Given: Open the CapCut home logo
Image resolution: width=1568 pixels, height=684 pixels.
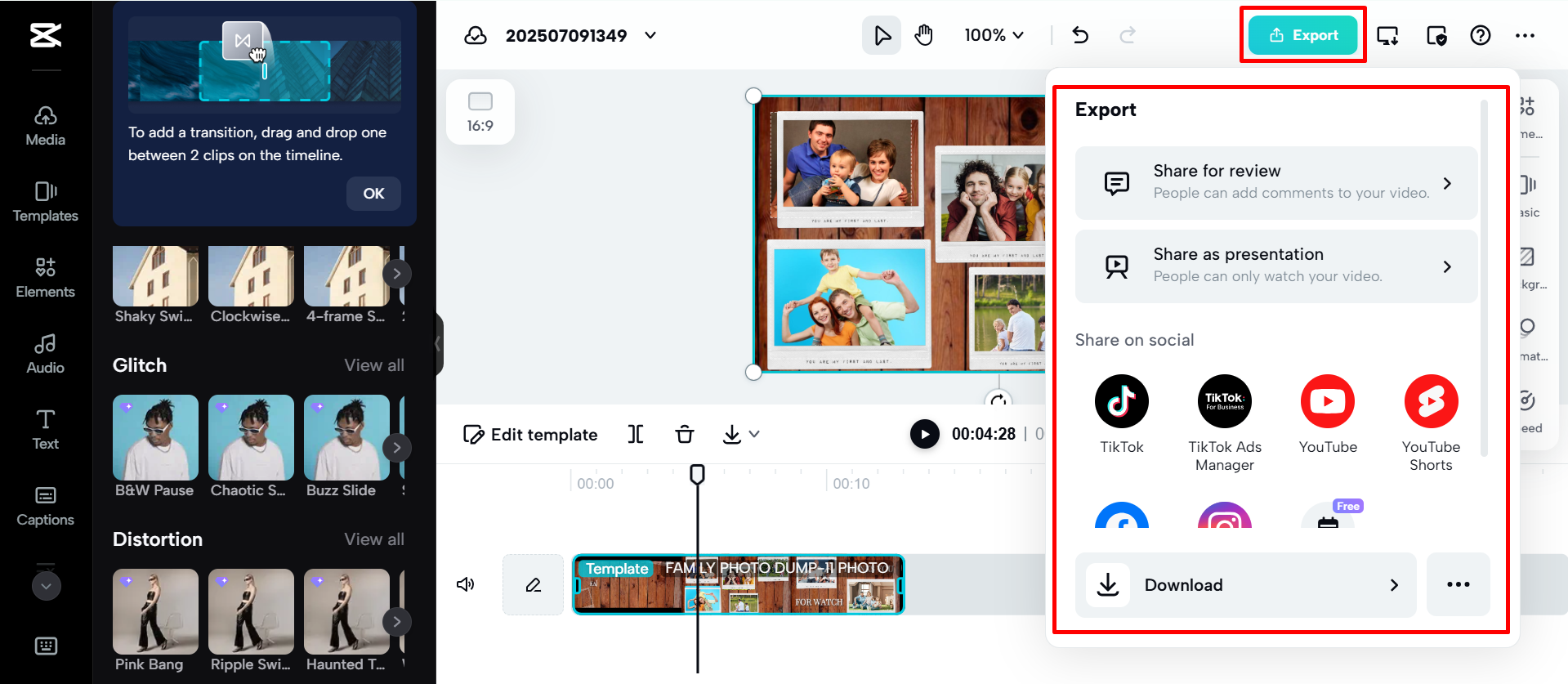Looking at the screenshot, I should pyautogui.click(x=46, y=35).
